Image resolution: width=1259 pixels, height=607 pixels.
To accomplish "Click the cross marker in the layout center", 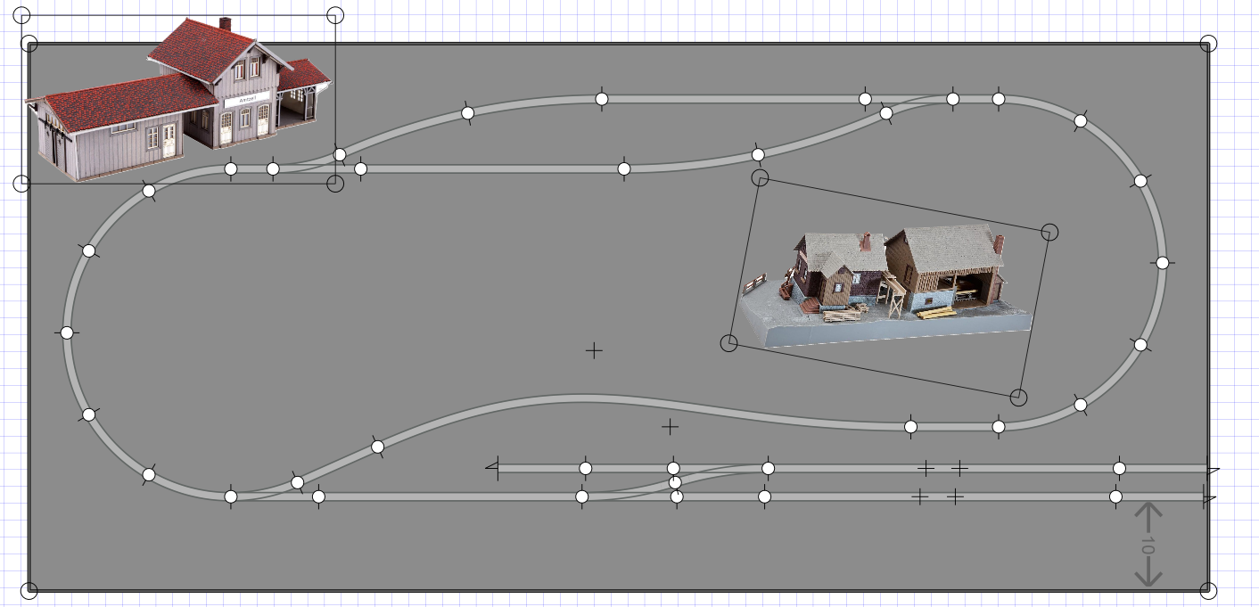I will (x=594, y=350).
